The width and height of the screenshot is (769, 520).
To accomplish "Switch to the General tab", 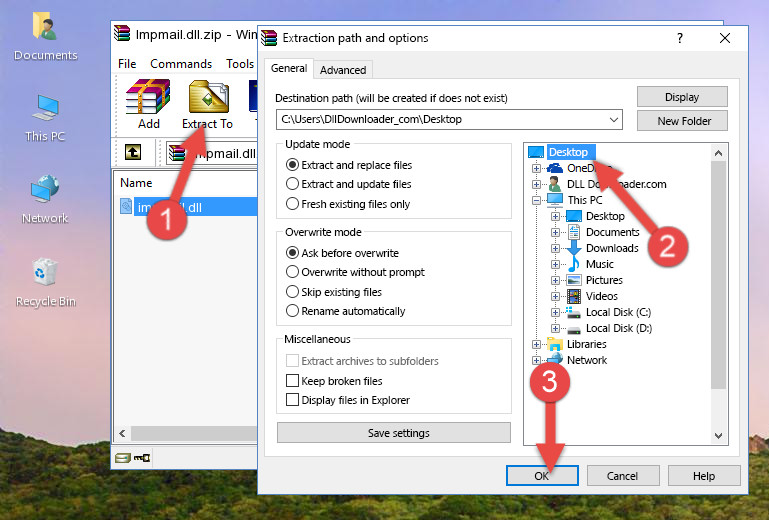I will tap(289, 68).
